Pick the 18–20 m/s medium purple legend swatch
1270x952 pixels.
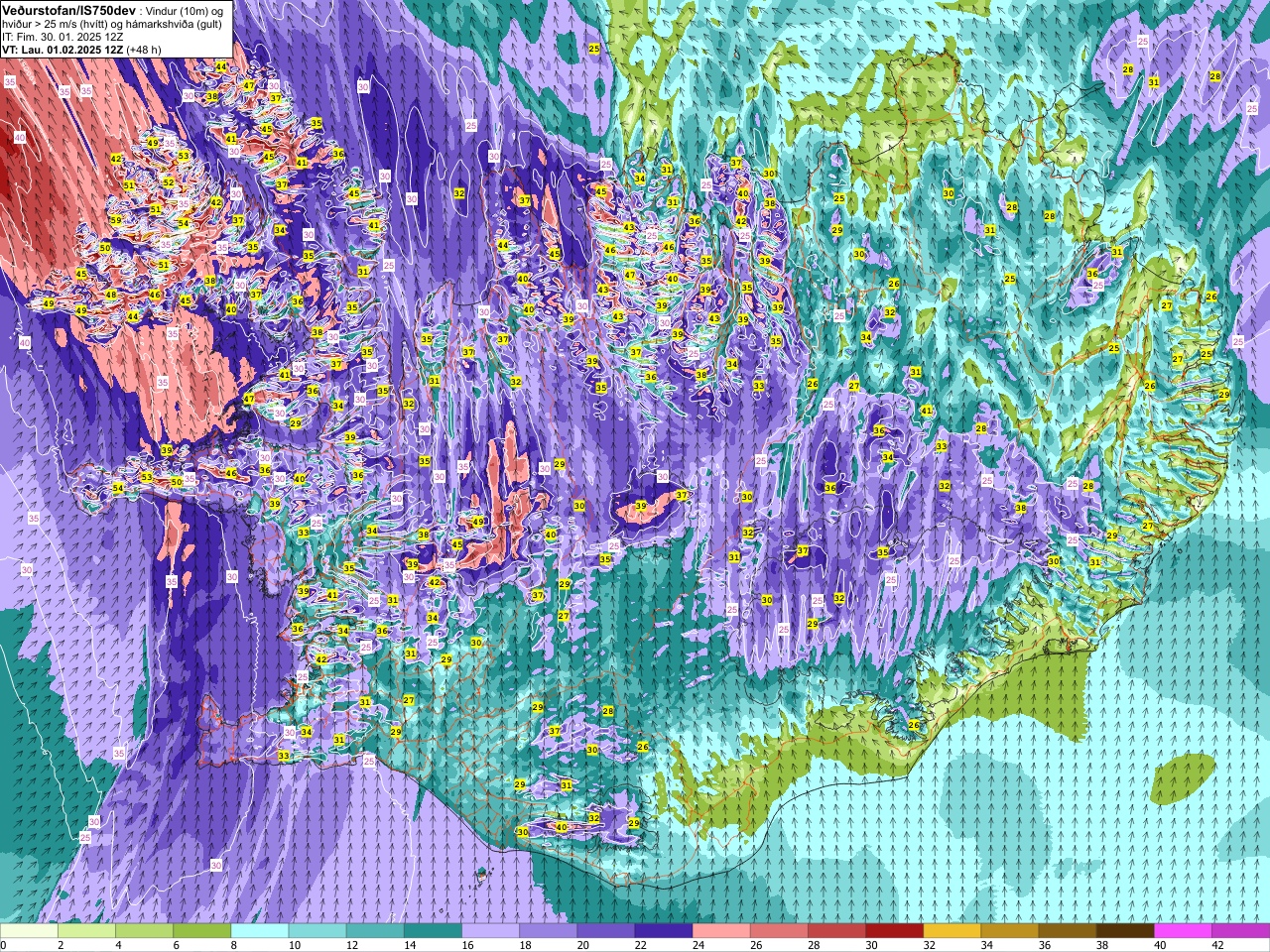tap(548, 931)
